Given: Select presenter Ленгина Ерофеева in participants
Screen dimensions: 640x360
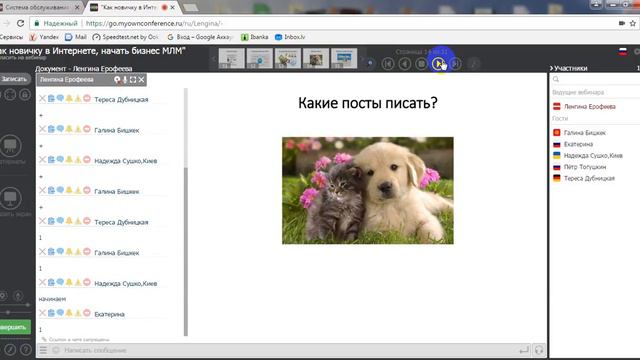Looking at the screenshot, I should click(589, 107).
